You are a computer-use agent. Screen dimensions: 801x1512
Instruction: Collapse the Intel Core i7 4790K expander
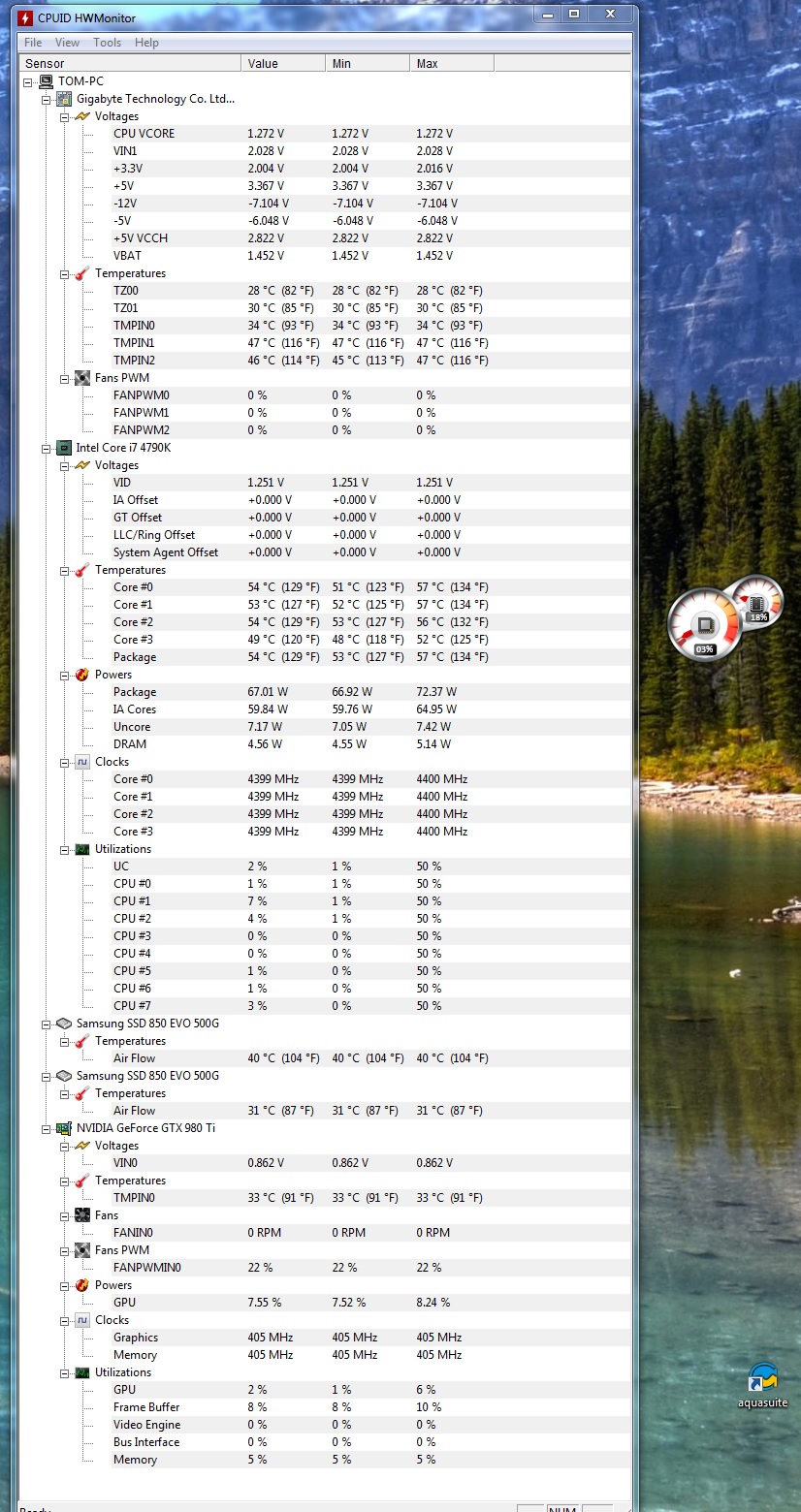[46, 448]
